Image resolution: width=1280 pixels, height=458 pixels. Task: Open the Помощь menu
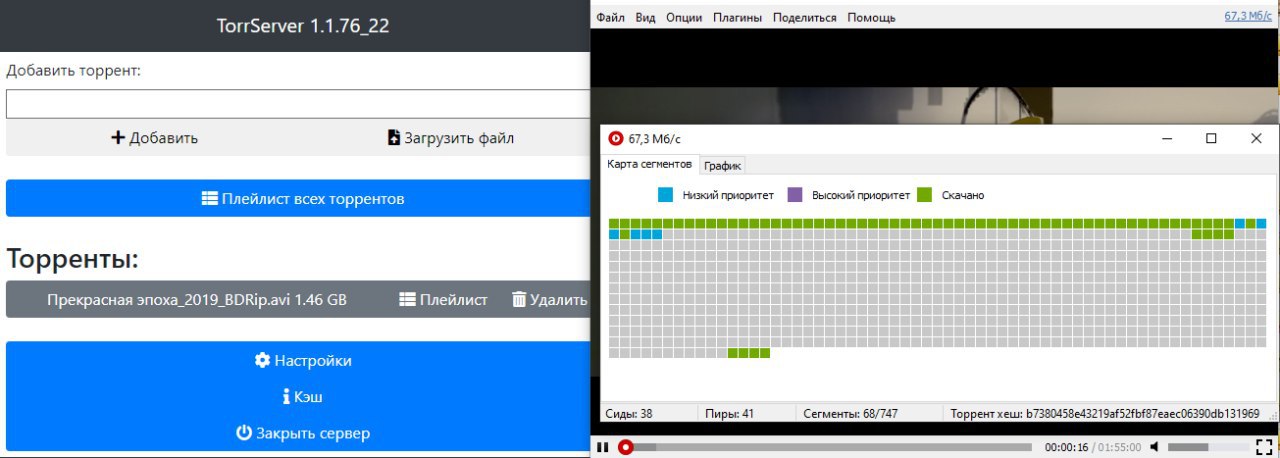[871, 17]
